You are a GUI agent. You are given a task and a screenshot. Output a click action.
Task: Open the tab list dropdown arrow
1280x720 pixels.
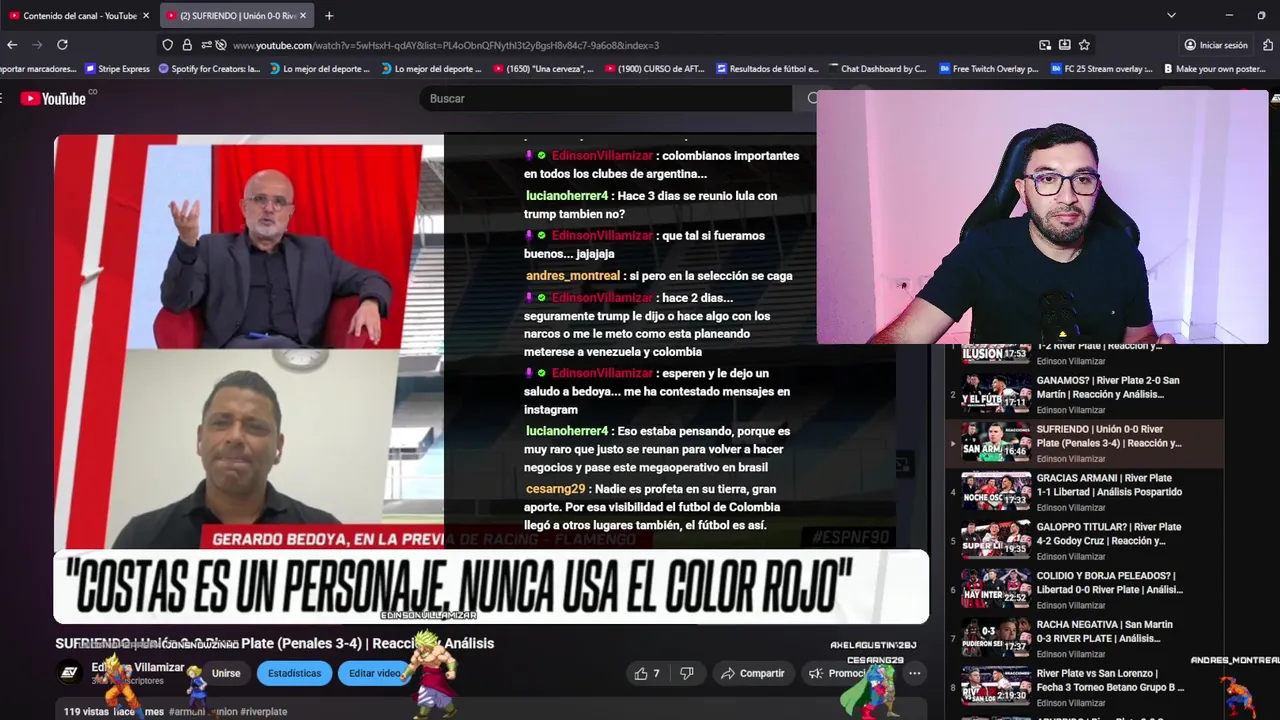pyautogui.click(x=1171, y=16)
